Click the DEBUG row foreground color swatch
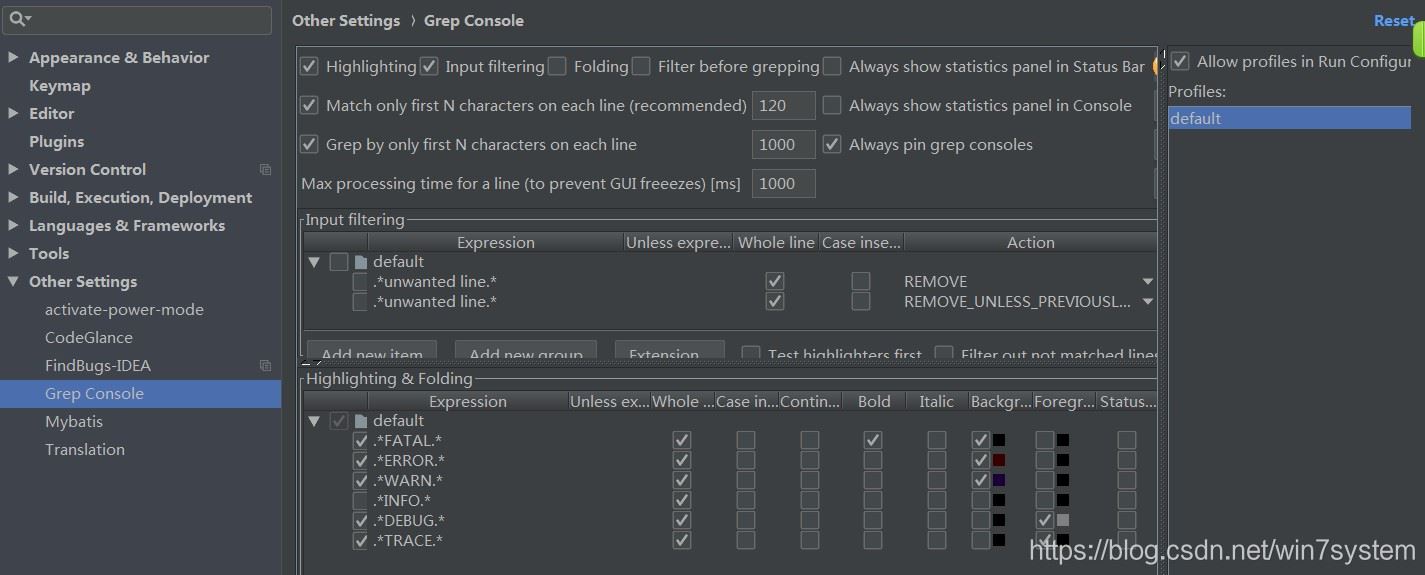The image size is (1425, 575). tap(1063, 521)
